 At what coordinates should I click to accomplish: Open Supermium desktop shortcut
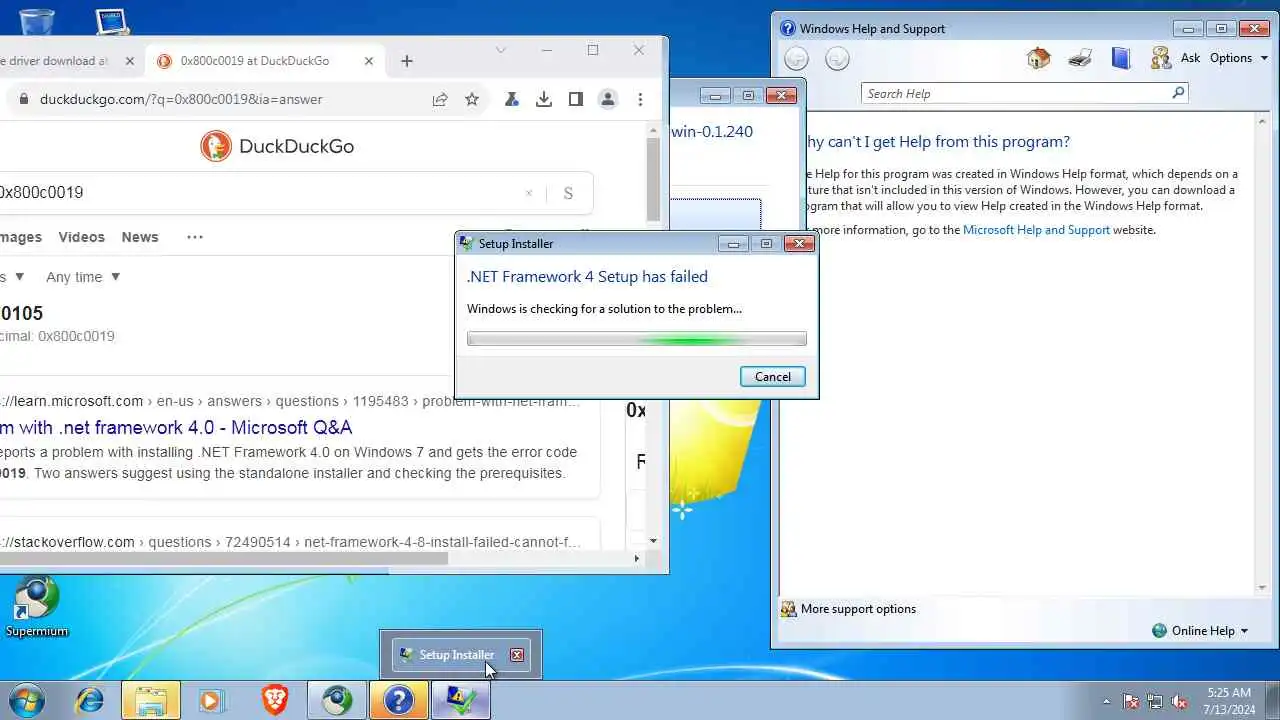[37, 608]
